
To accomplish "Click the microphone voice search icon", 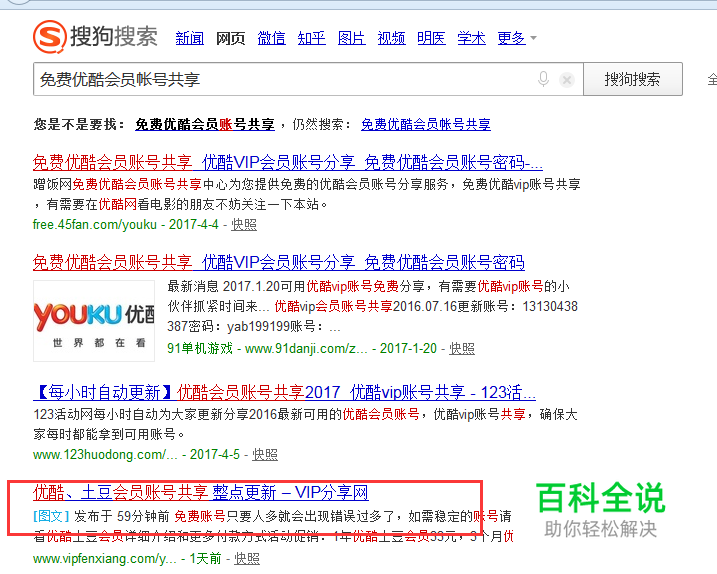I will point(543,79).
